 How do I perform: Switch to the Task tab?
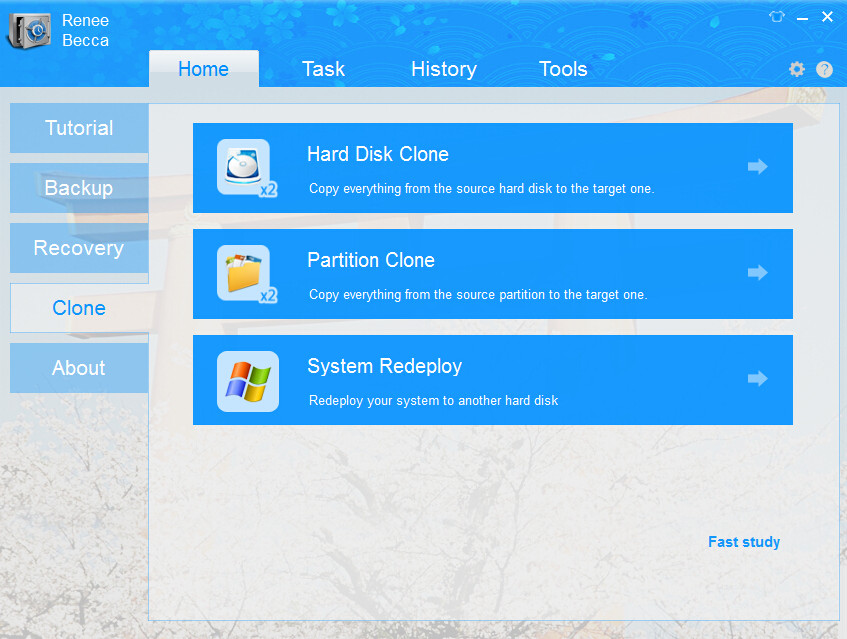point(323,69)
